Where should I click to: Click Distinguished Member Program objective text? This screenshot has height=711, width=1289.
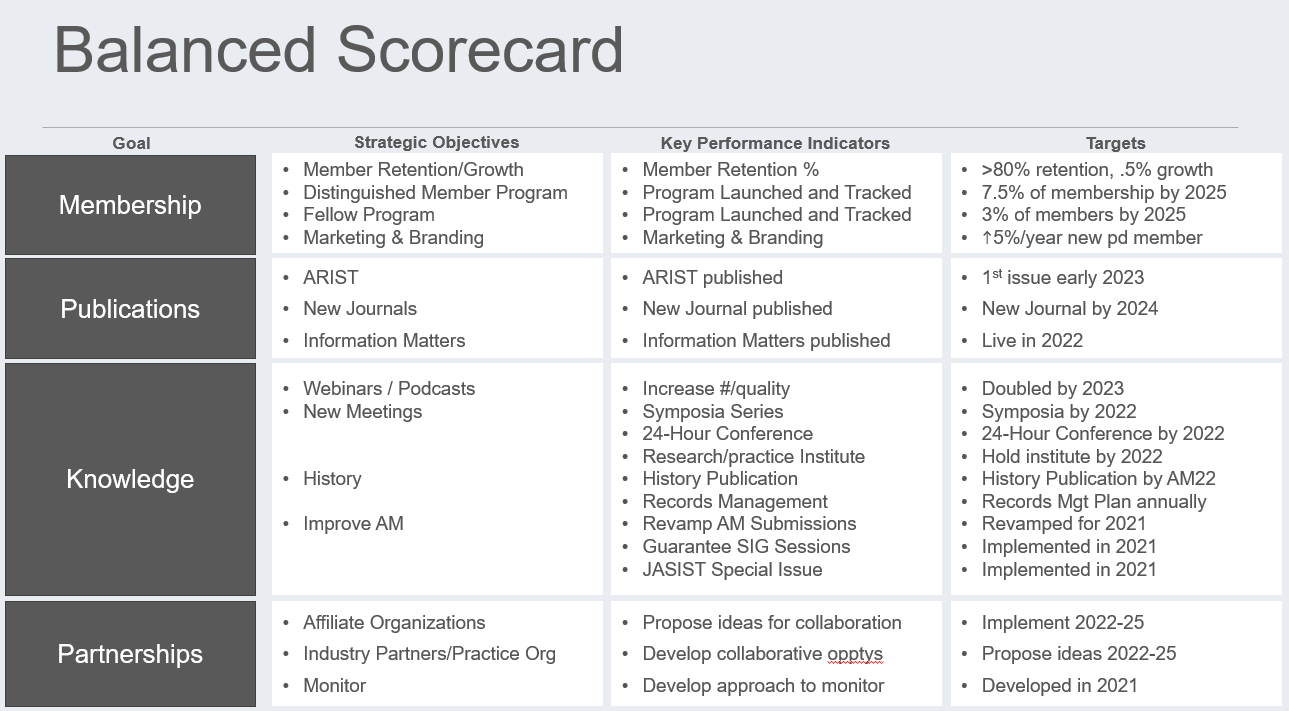(435, 192)
